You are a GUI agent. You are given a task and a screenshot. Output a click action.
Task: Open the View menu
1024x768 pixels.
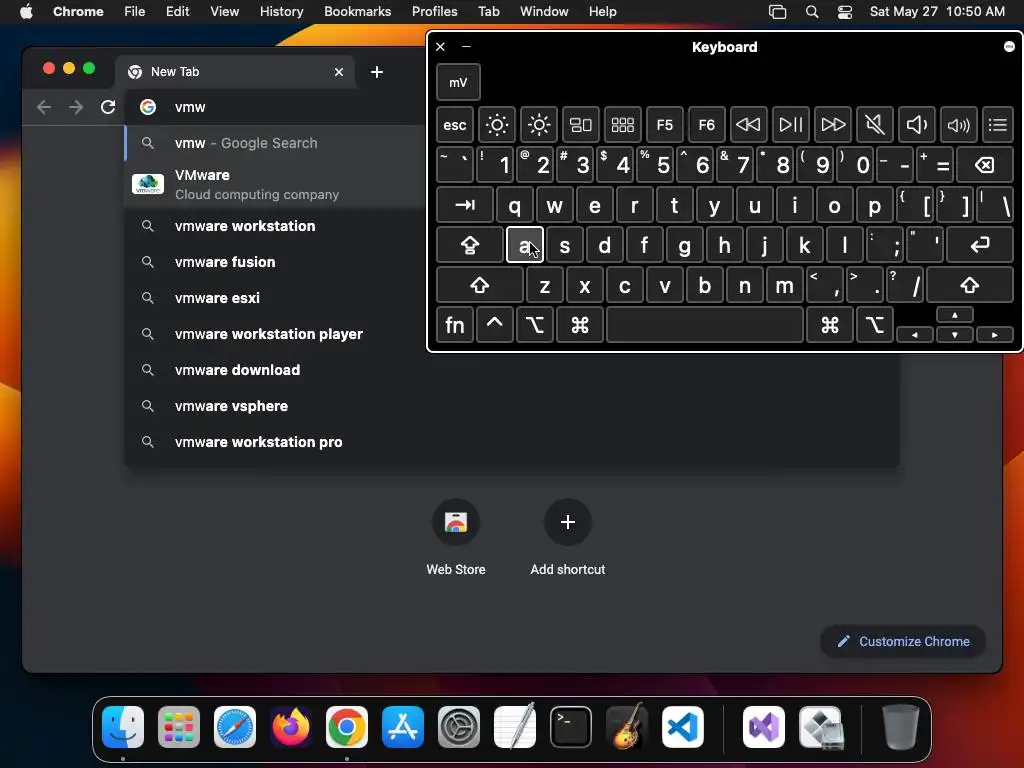[x=224, y=11]
